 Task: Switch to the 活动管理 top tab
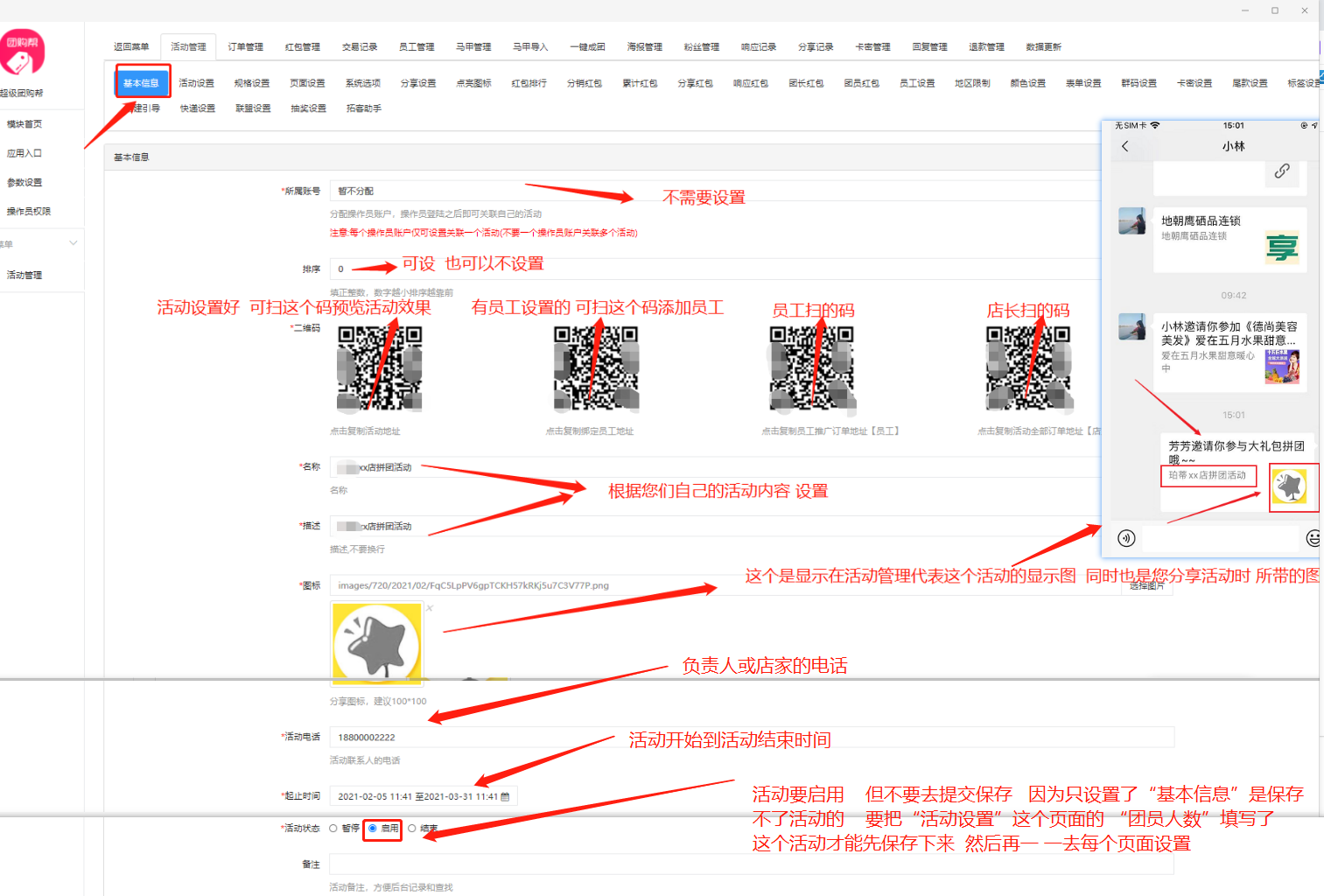tap(188, 47)
